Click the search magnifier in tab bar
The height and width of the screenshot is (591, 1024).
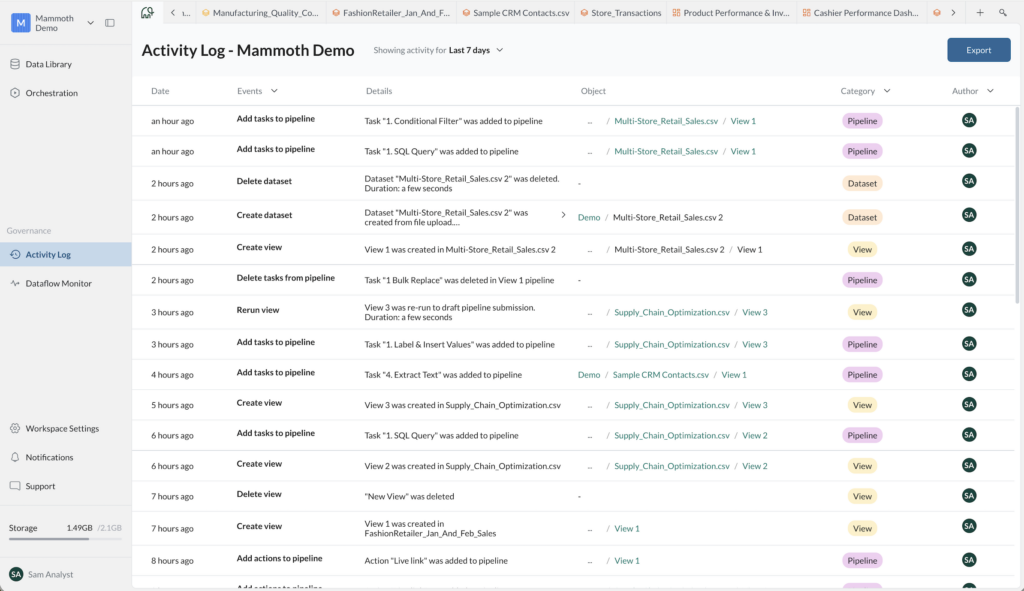[x=1003, y=13]
